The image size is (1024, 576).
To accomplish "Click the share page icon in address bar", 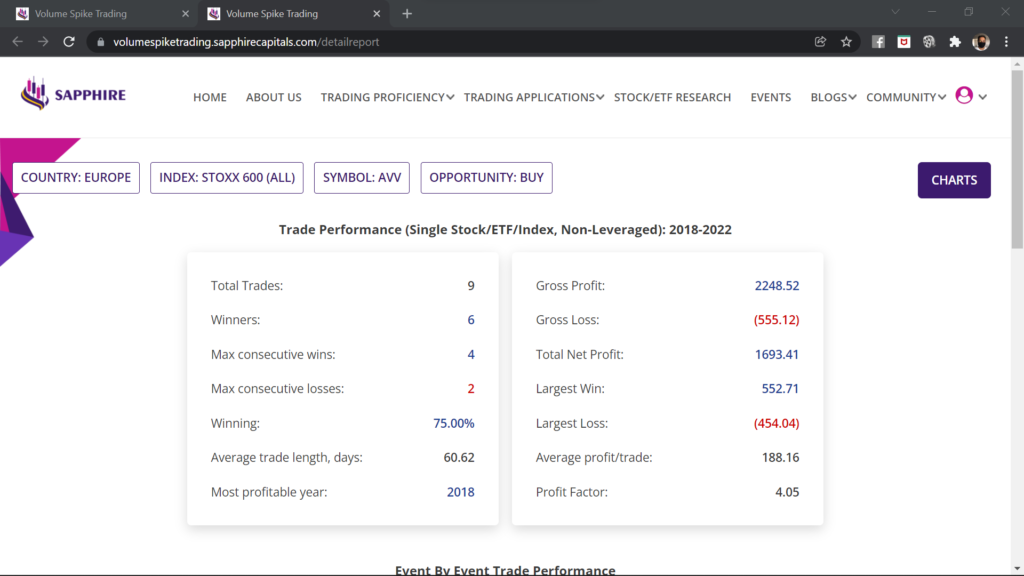I will [x=820, y=42].
